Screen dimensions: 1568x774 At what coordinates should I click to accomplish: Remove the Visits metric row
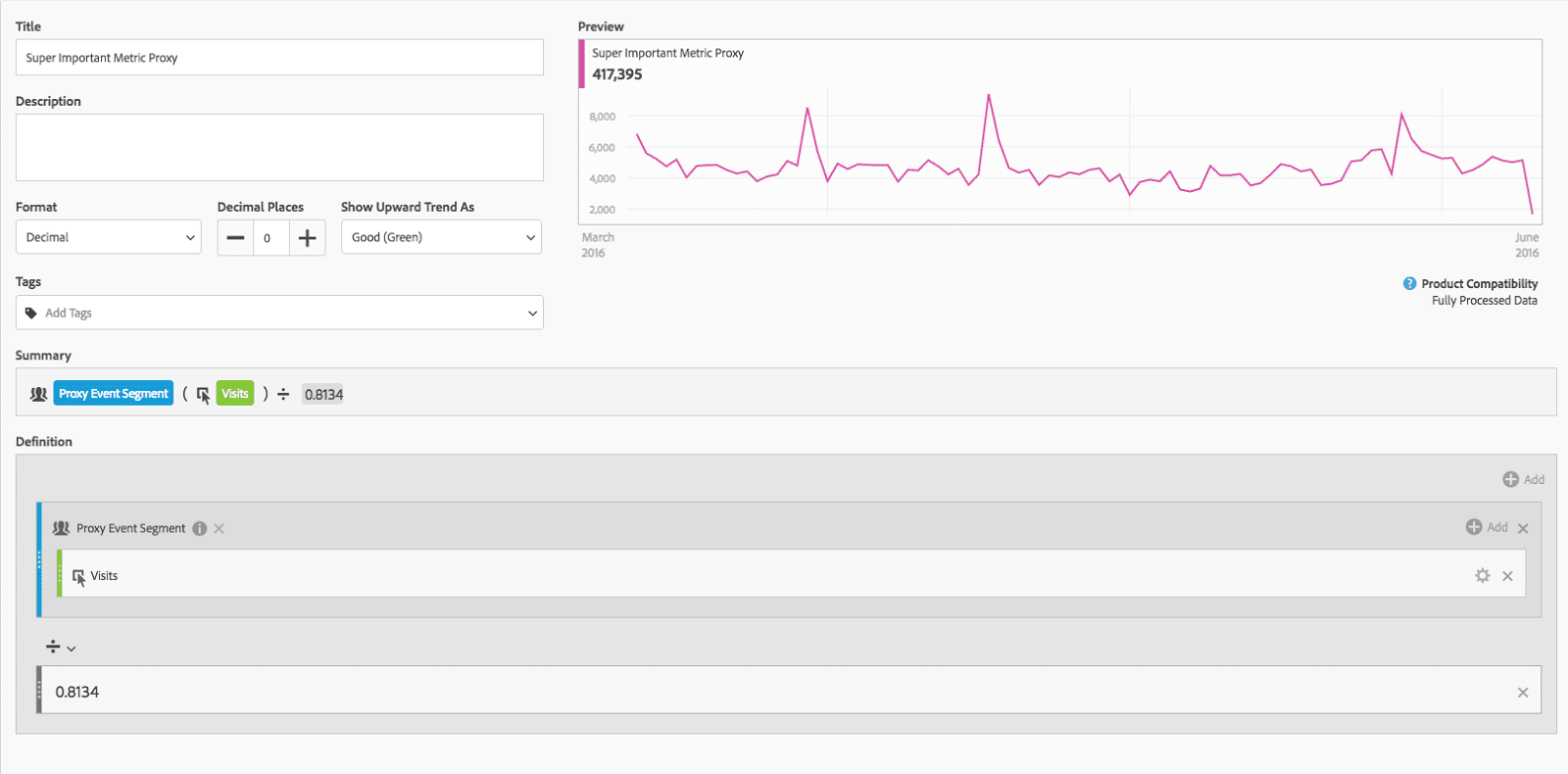click(1507, 576)
